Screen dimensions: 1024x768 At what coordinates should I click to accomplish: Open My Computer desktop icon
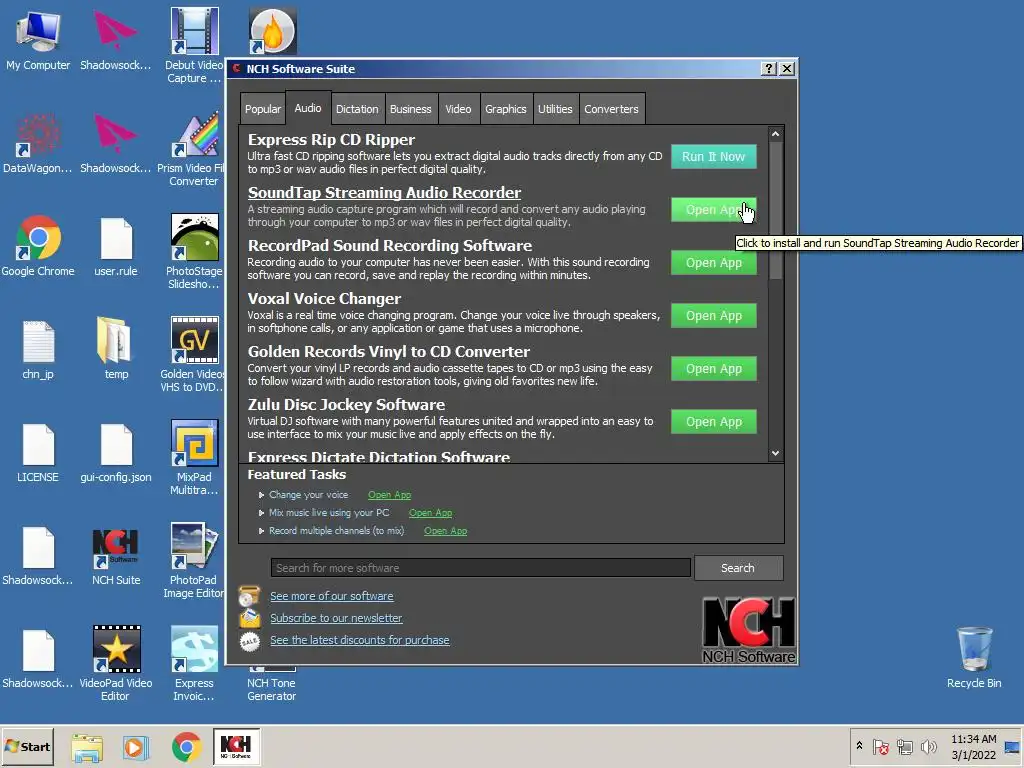[38, 40]
